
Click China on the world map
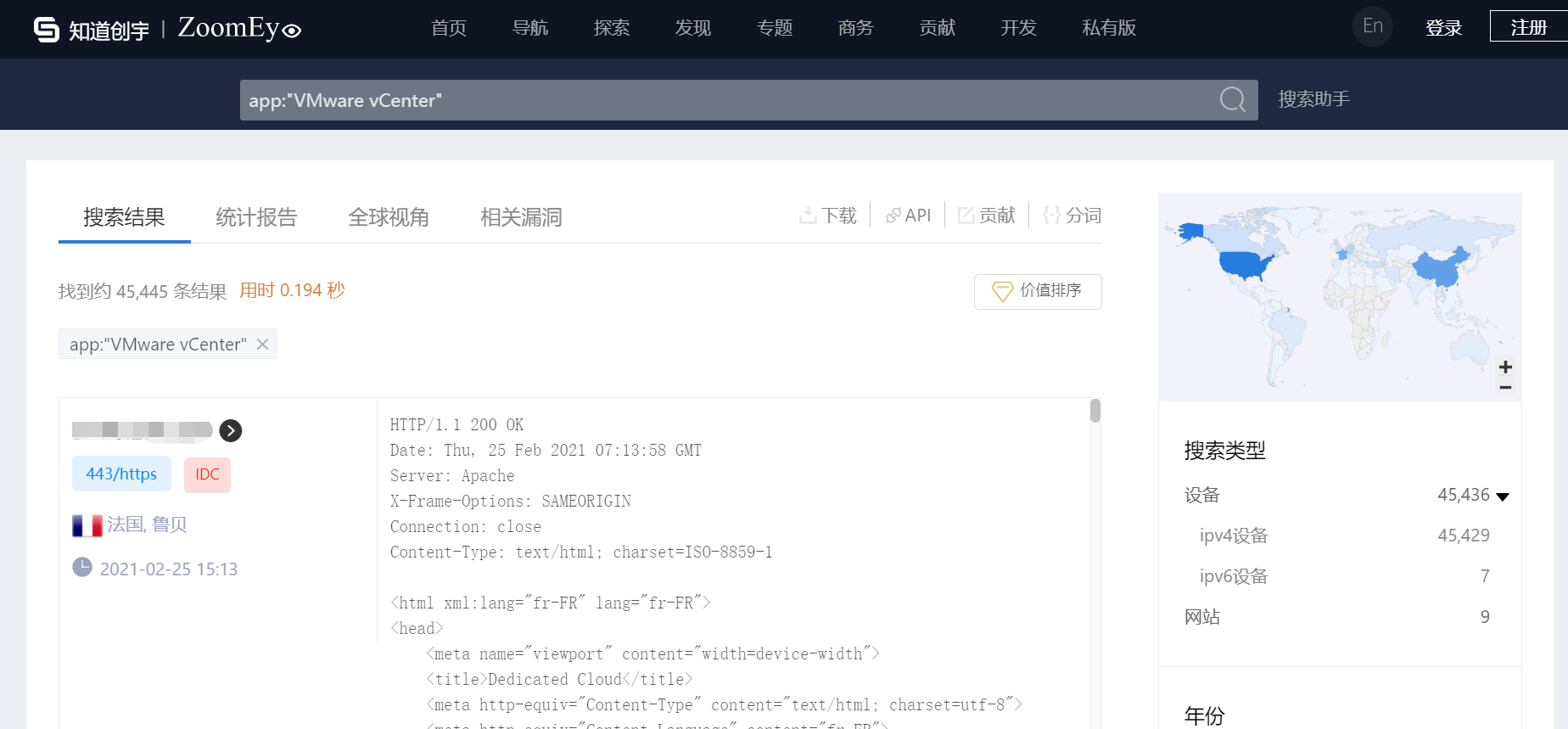1439,266
